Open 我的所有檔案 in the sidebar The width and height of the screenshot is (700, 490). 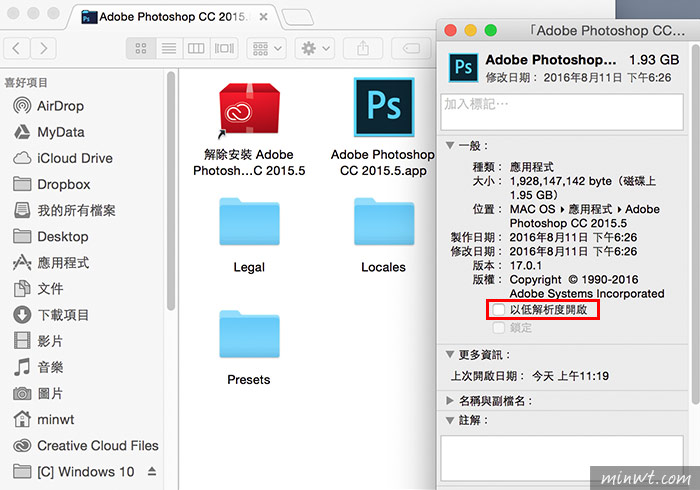tap(64, 210)
